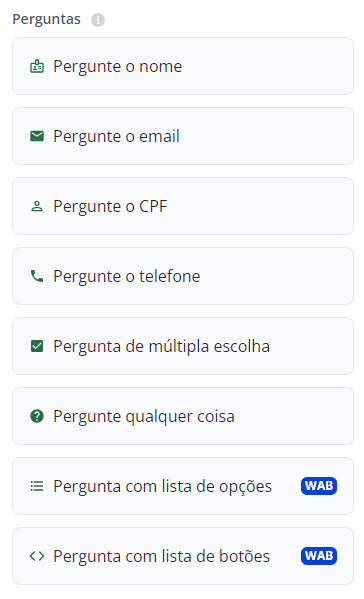364x599 pixels.
Task: Click the checkbox icon for múltipla escolha
Action: click(37, 346)
